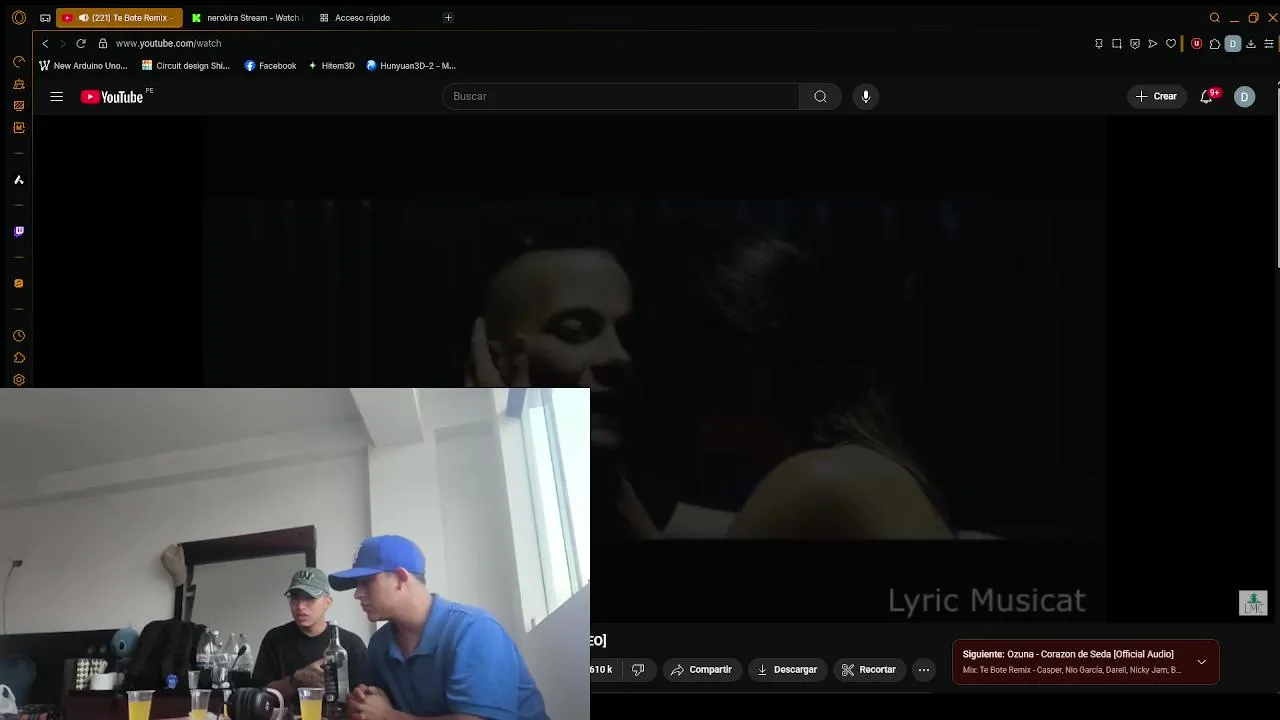Click LMC channel watermark in video
Screen dimensions: 1280x720
pos(1253,603)
